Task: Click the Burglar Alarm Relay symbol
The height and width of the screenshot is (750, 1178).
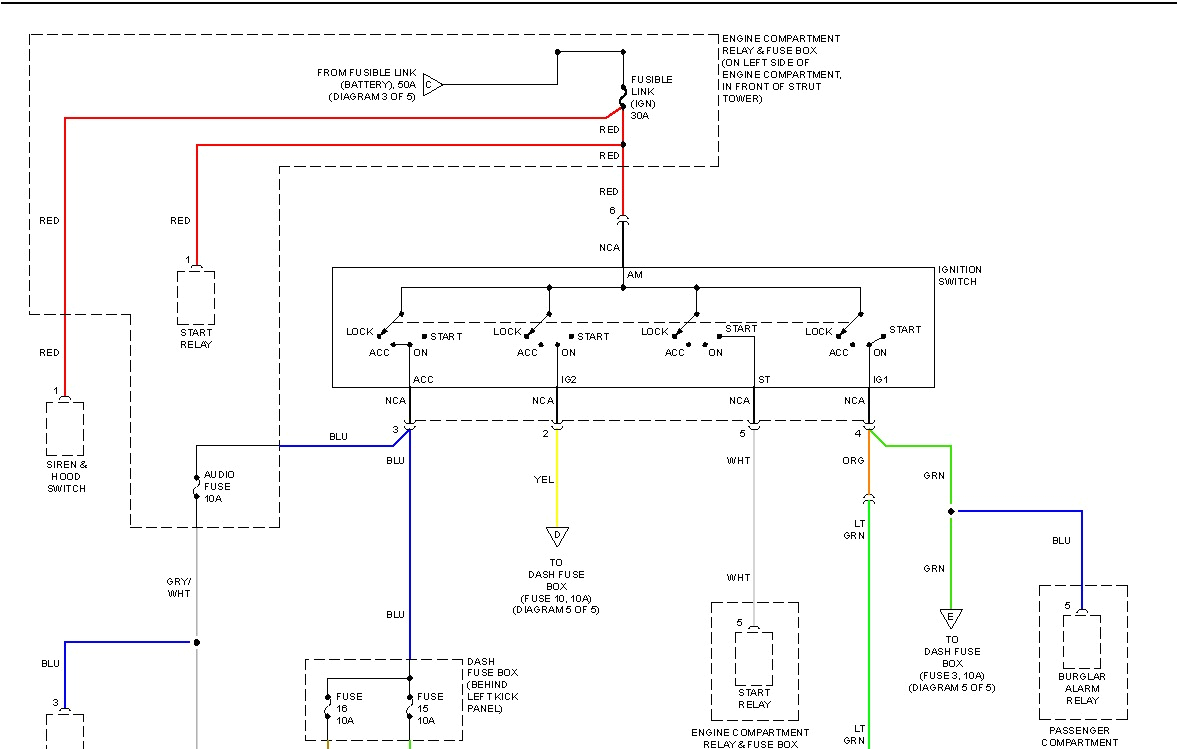Action: 1081,640
